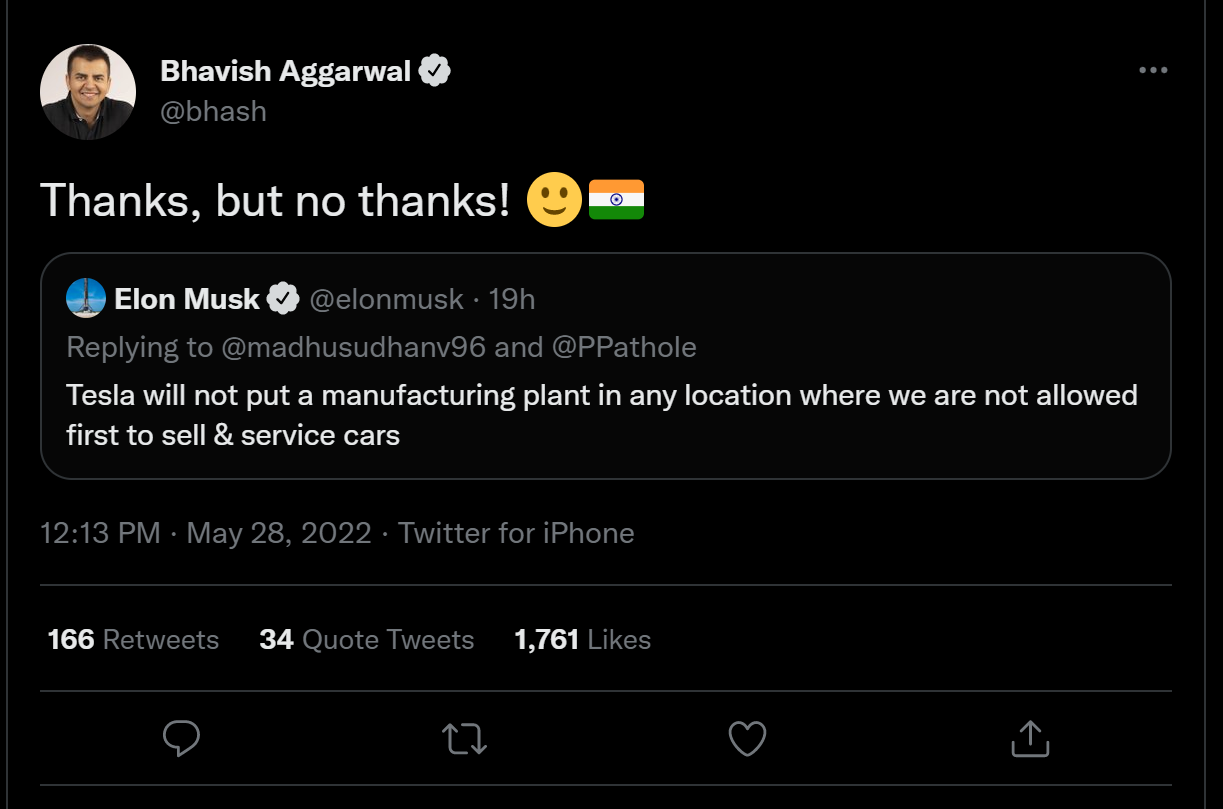Click the @elonmusk handle
The width and height of the screenshot is (1223, 809).
(386, 298)
